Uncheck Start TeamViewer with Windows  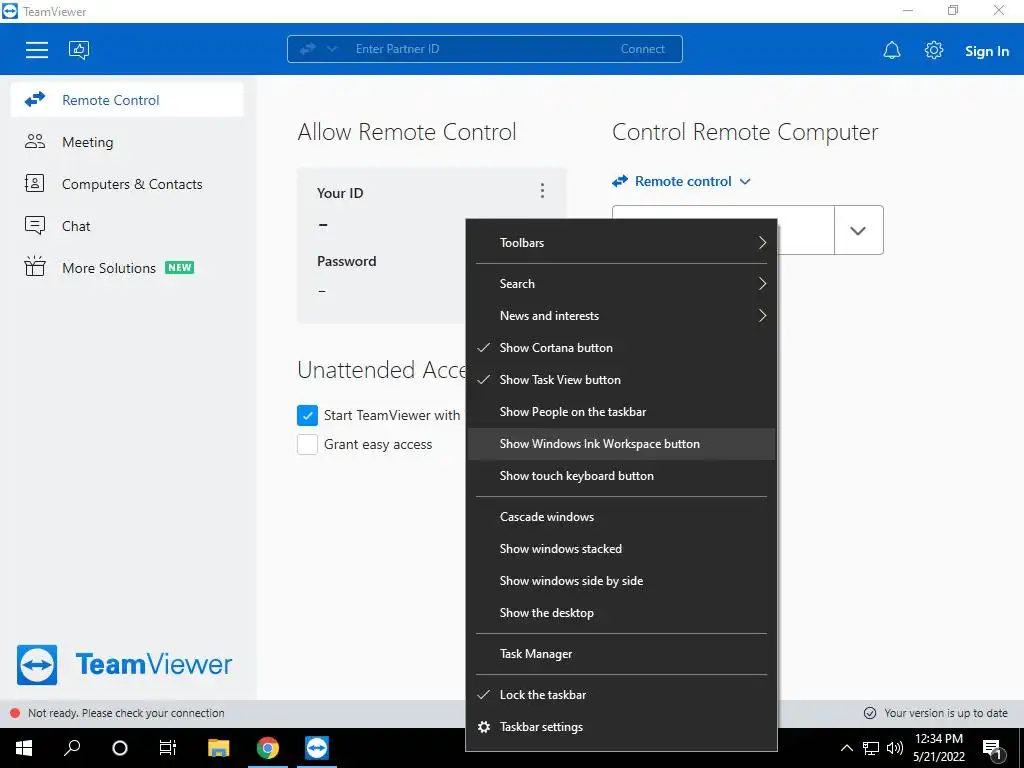pyautogui.click(x=307, y=415)
